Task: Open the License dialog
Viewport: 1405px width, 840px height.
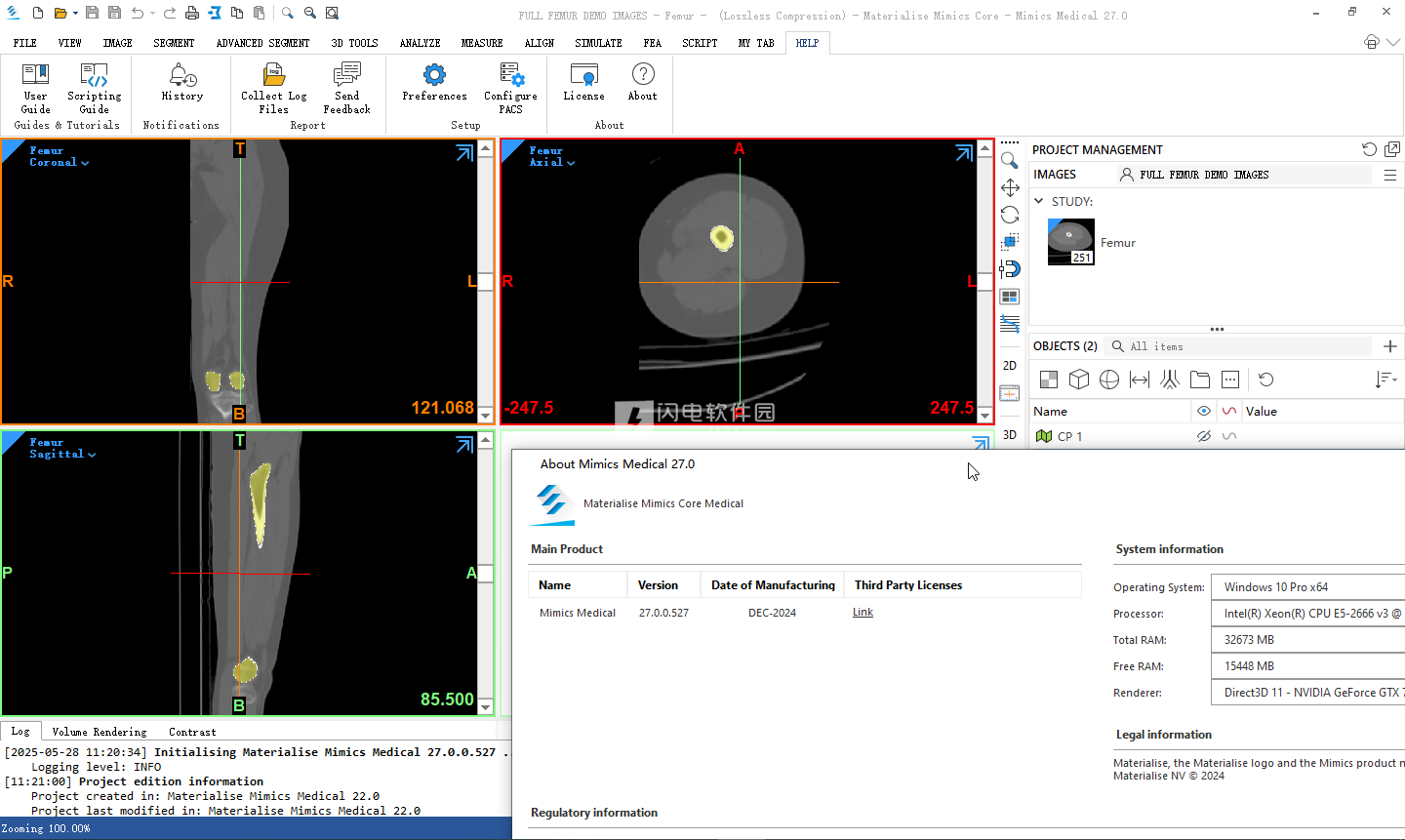Action: [583, 82]
